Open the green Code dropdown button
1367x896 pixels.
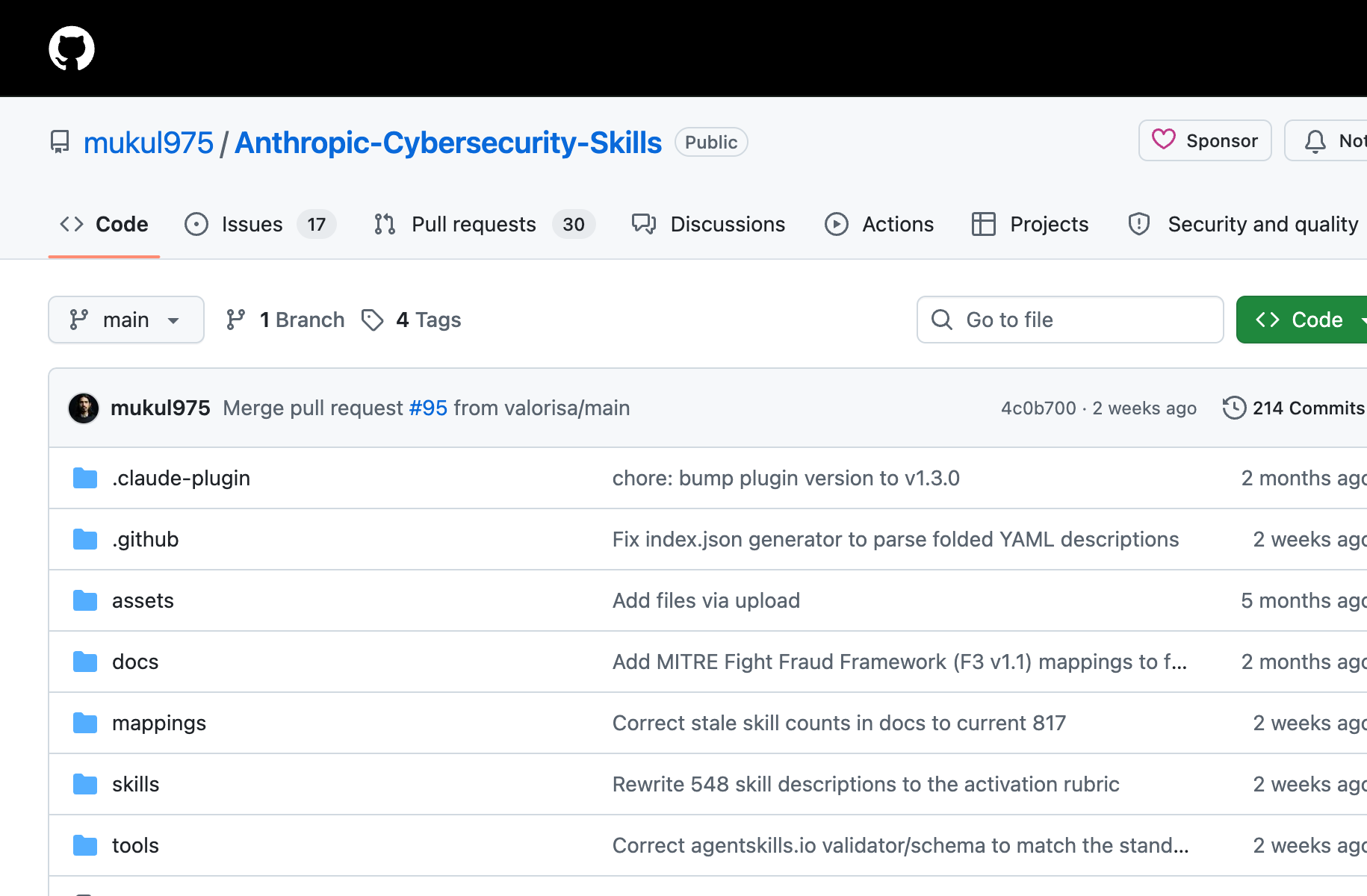tap(1301, 320)
